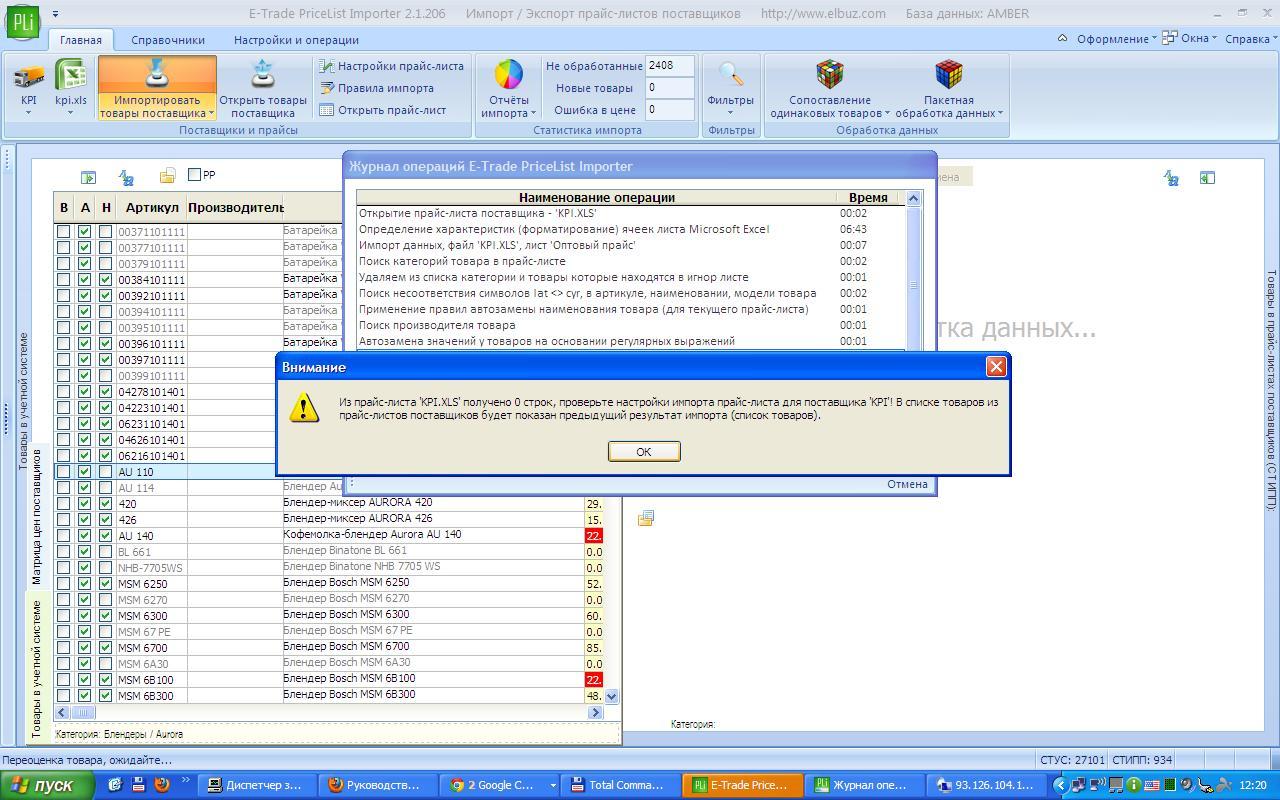Switch to lower Товары в учетной системе tab
The height and width of the screenshot is (800, 1280).
[x=37, y=668]
